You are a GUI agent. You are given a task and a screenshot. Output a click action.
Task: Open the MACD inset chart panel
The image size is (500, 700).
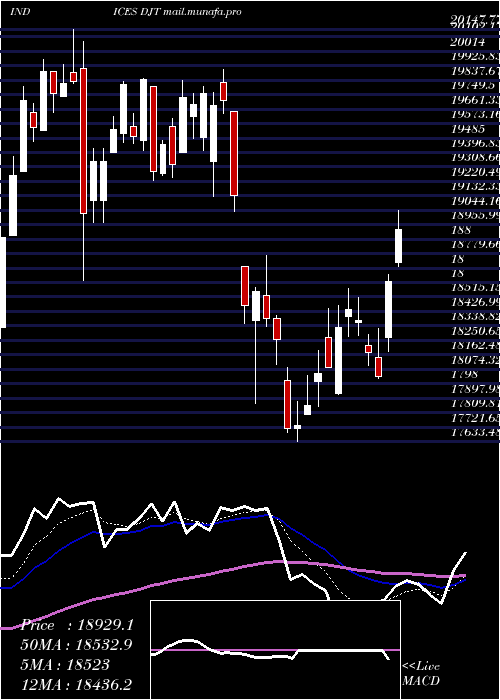click(275, 650)
